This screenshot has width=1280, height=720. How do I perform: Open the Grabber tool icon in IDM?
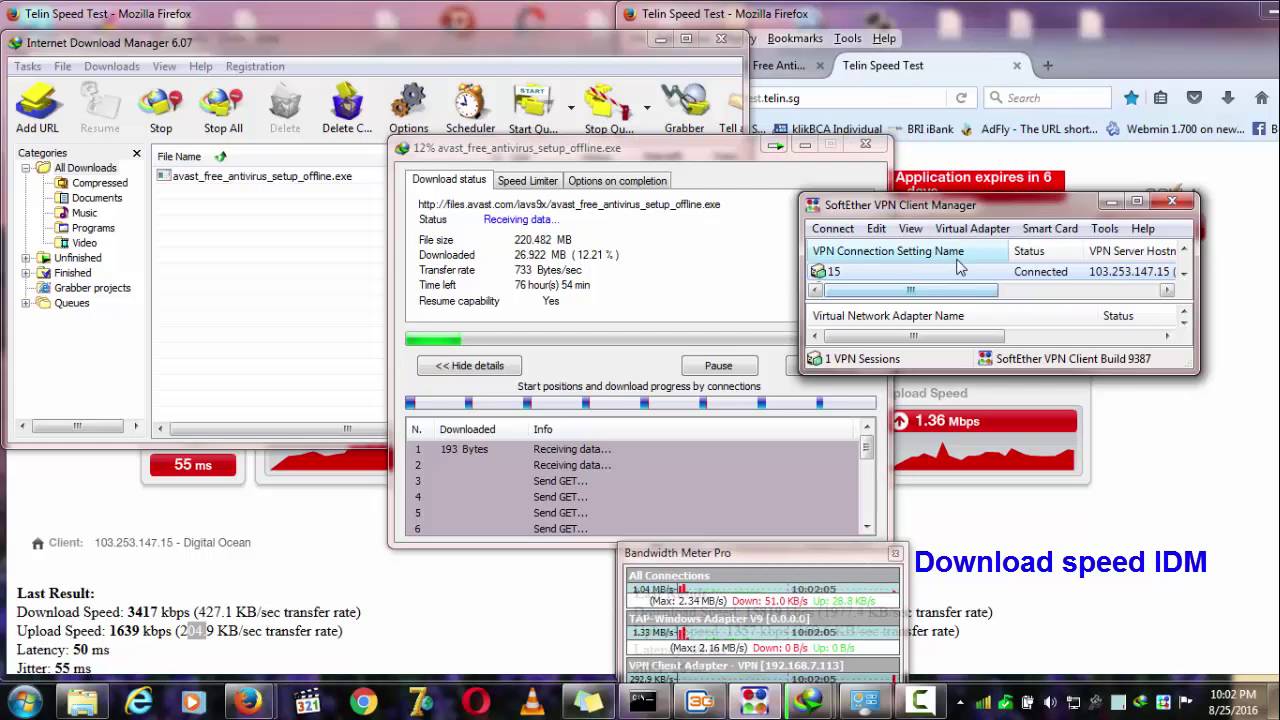[x=684, y=108]
